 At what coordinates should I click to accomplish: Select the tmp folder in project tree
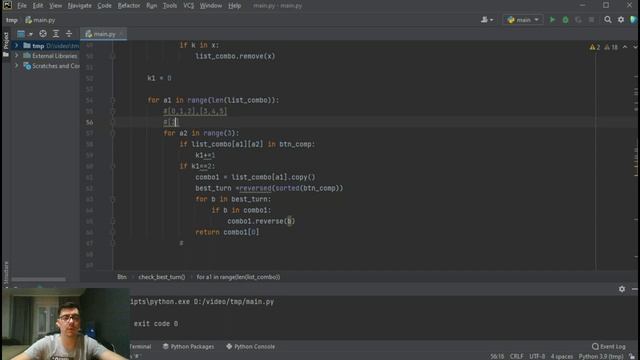(38, 46)
